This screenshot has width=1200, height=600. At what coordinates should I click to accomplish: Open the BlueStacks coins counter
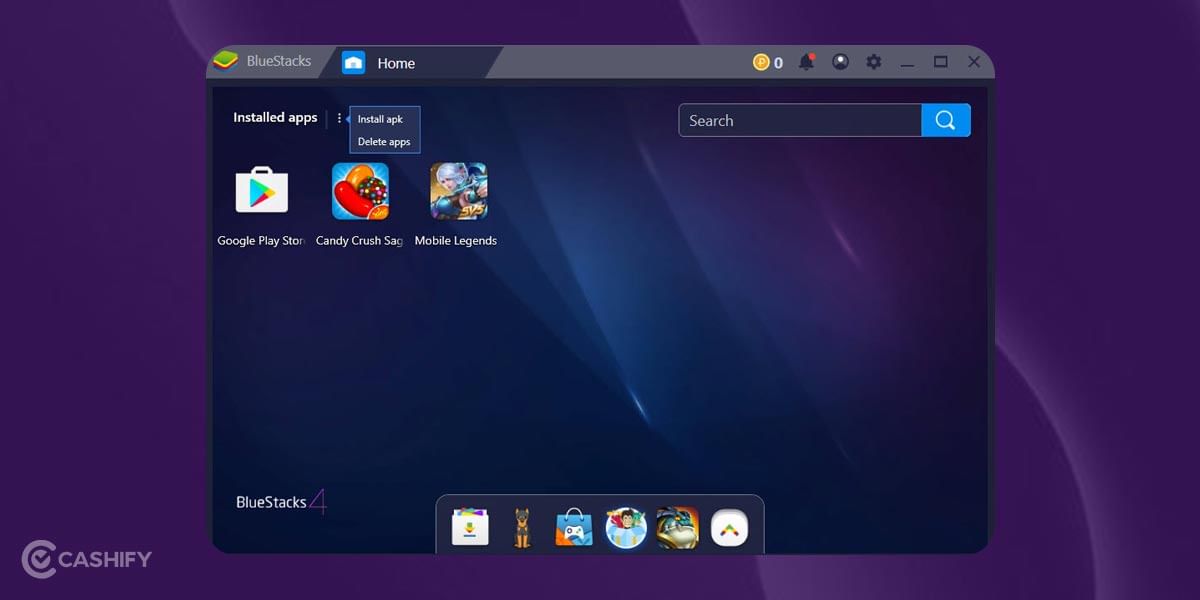(768, 62)
